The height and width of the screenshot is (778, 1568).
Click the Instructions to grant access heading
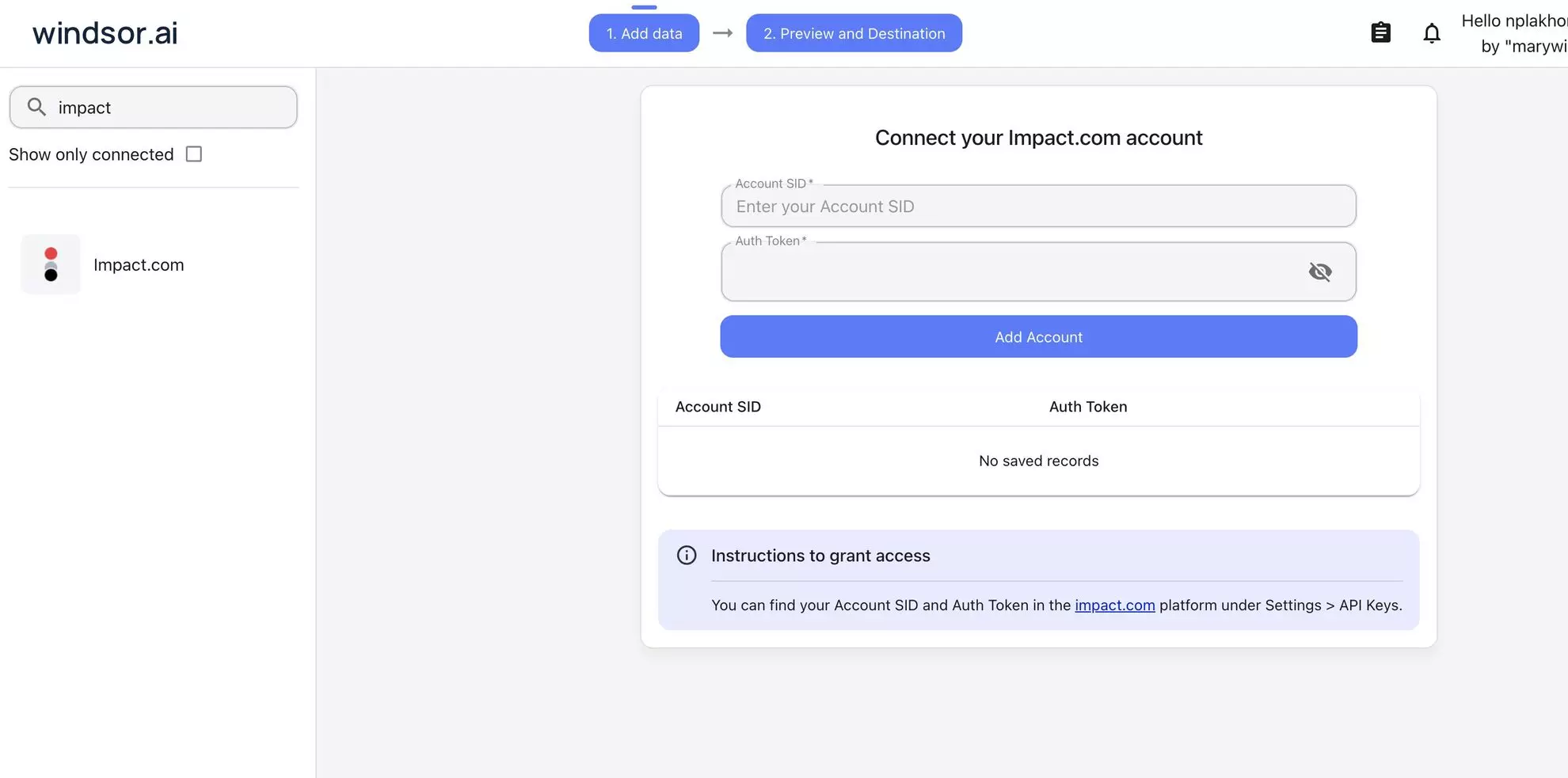click(x=820, y=556)
